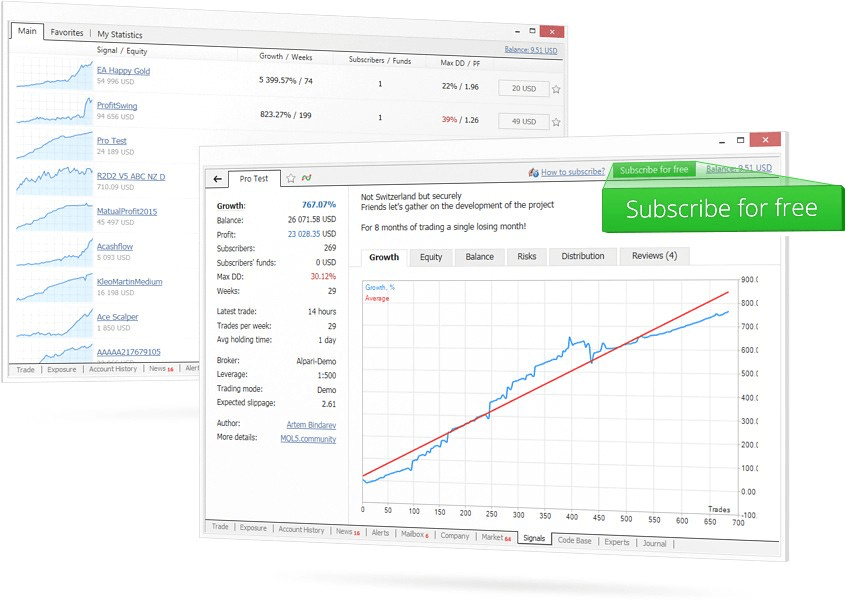This screenshot has width=845, height=610.
Task: Click the green signal line icon beside the star
Action: point(306,178)
